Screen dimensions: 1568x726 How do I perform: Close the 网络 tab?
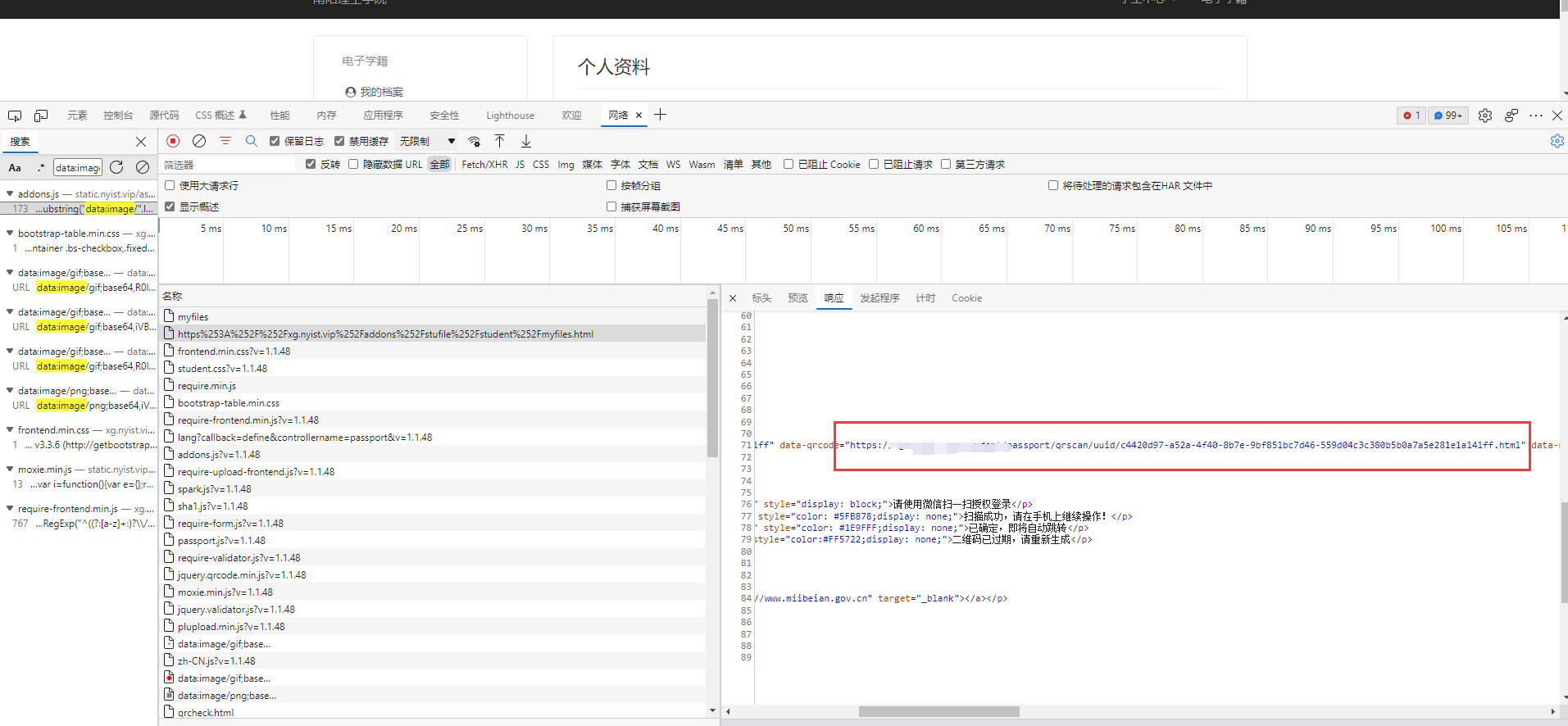639,116
